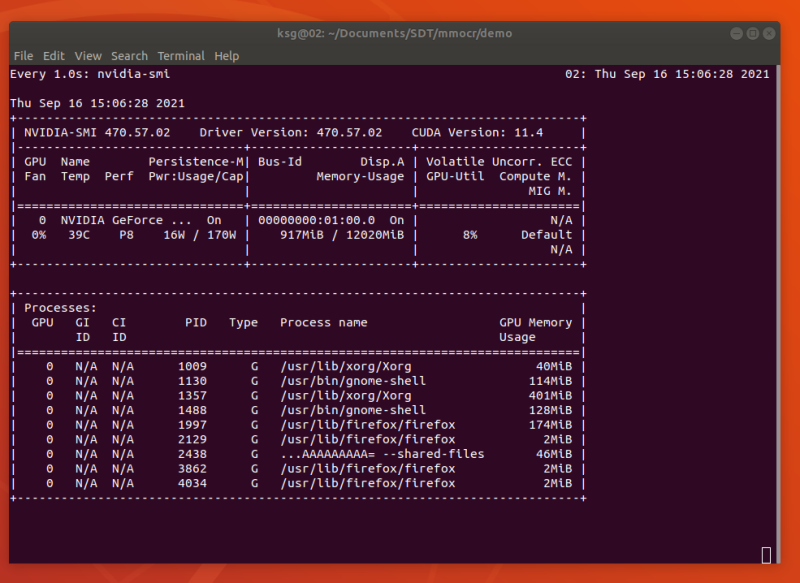Click the terminal window title bar

pyautogui.click(x=400, y=33)
